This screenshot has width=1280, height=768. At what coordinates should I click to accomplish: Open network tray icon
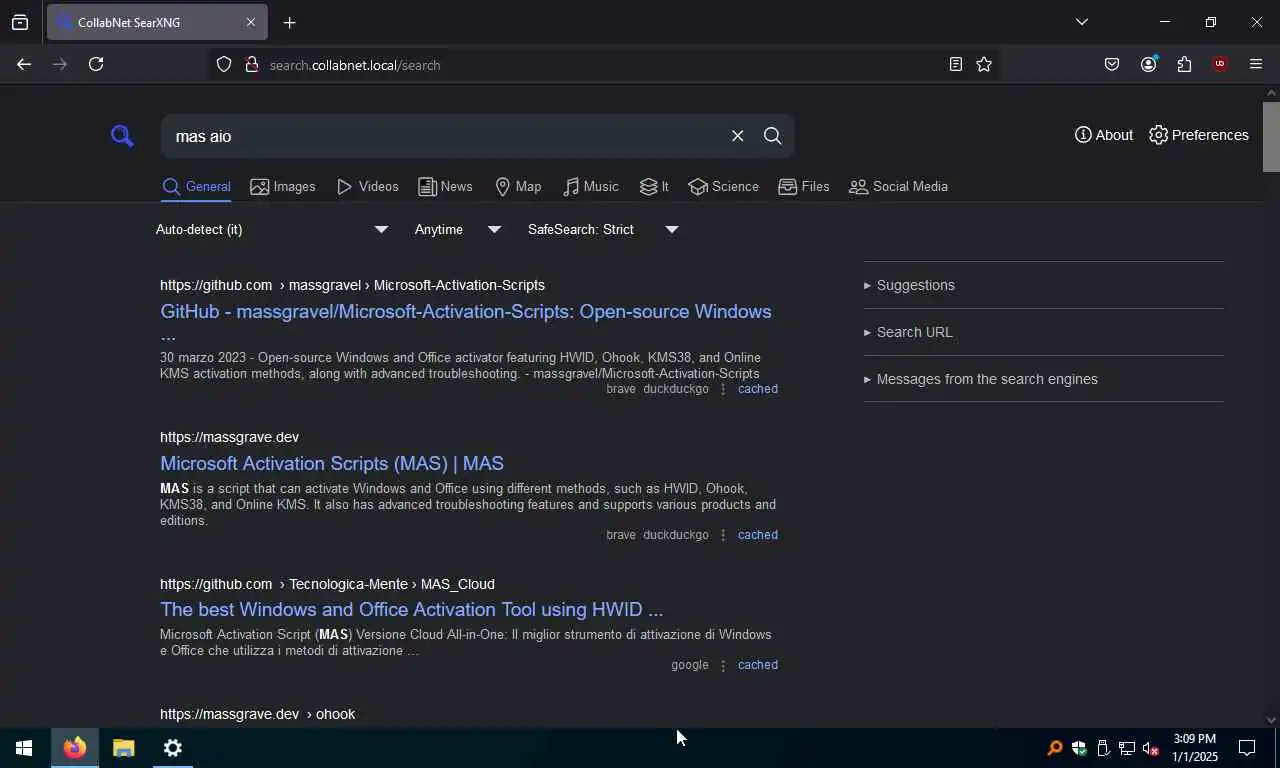pyautogui.click(x=1127, y=748)
